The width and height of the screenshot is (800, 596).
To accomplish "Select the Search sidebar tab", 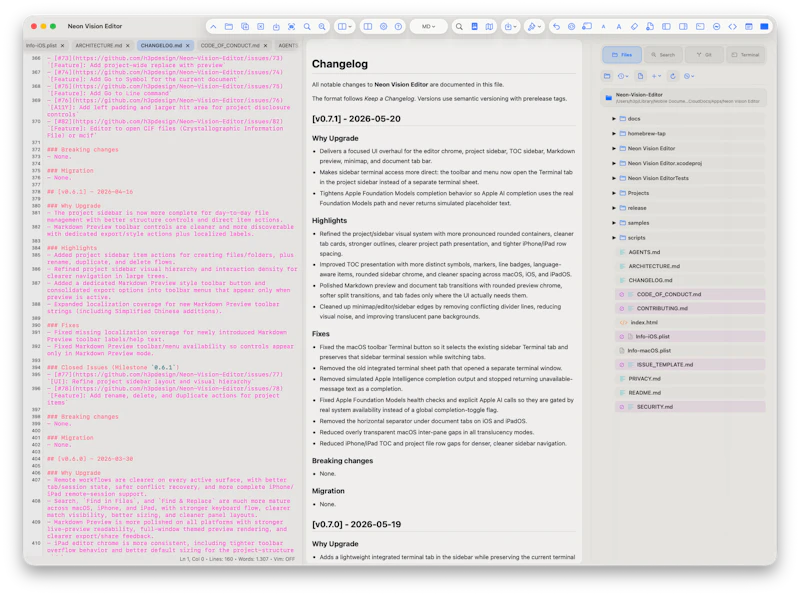I will click(x=663, y=55).
